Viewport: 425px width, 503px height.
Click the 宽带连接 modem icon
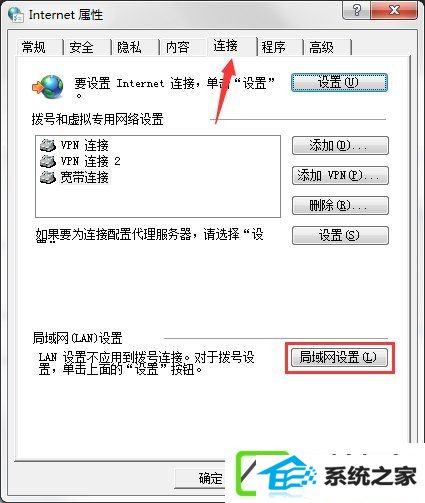pyautogui.click(x=48, y=177)
